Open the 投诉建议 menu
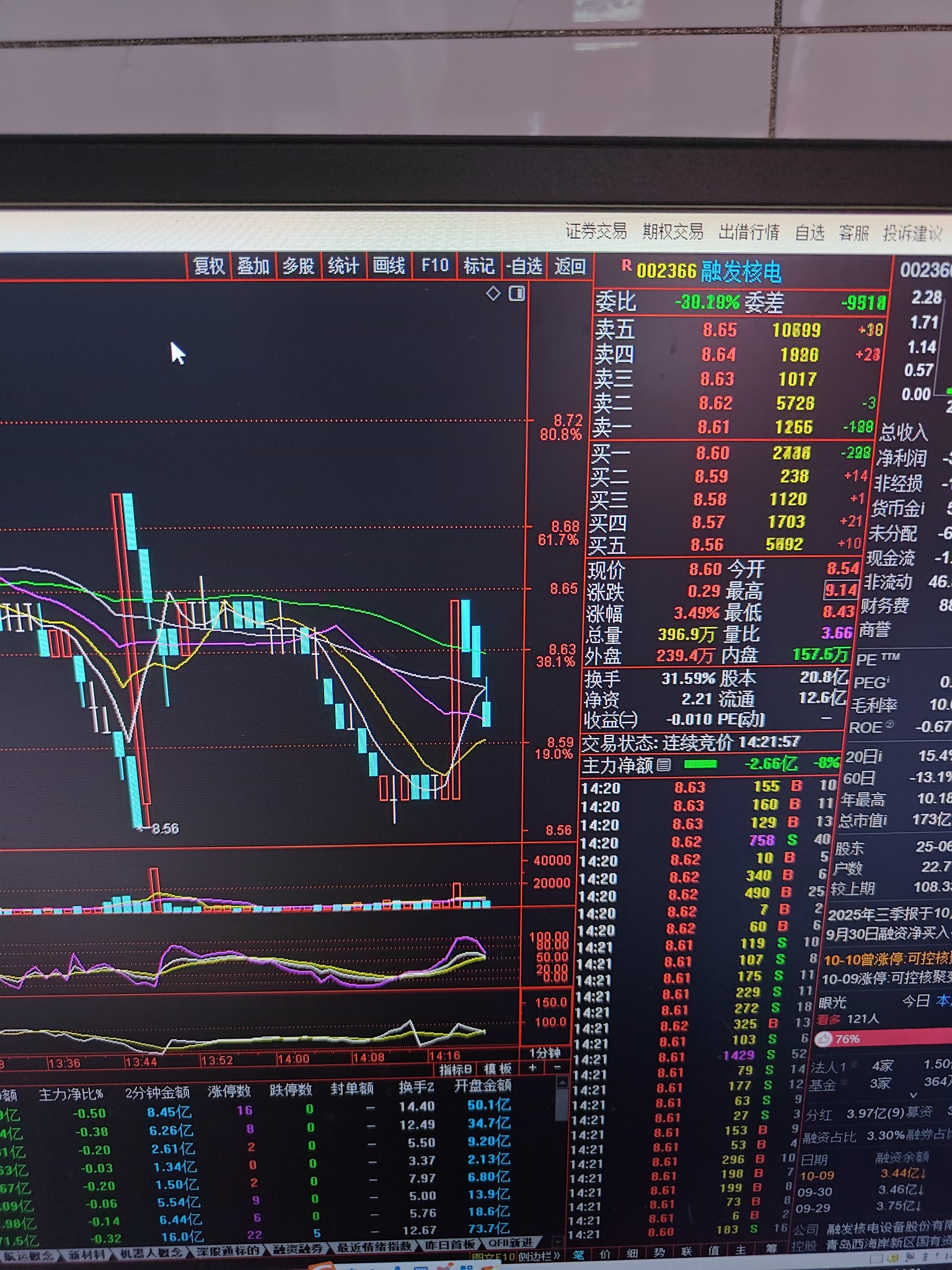Viewport: 952px width, 1270px height. coord(913,234)
